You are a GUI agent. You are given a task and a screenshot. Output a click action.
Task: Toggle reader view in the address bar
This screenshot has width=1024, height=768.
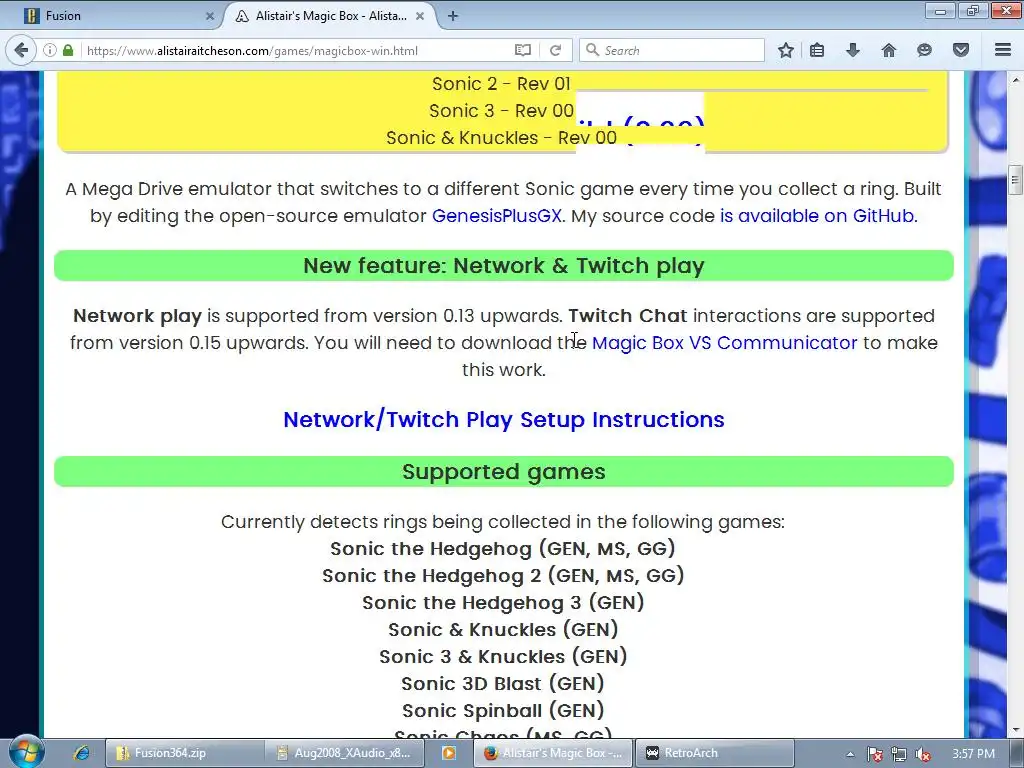pos(522,50)
